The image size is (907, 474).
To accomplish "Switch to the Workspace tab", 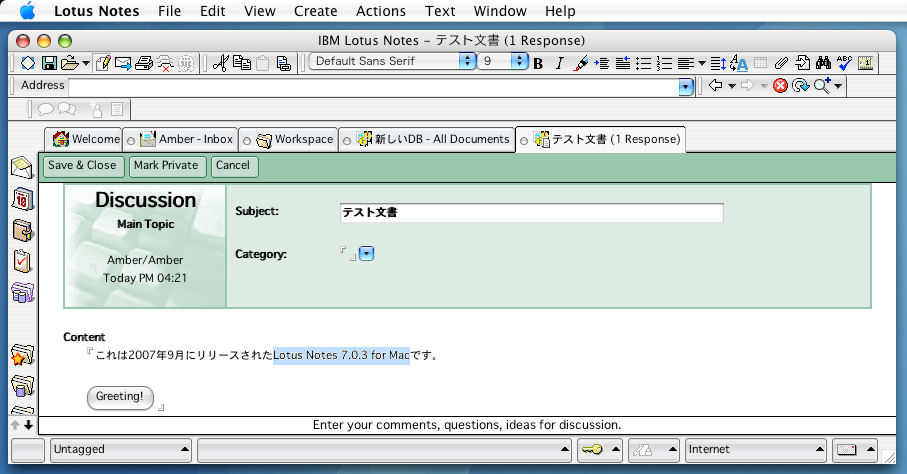I will pos(288,139).
